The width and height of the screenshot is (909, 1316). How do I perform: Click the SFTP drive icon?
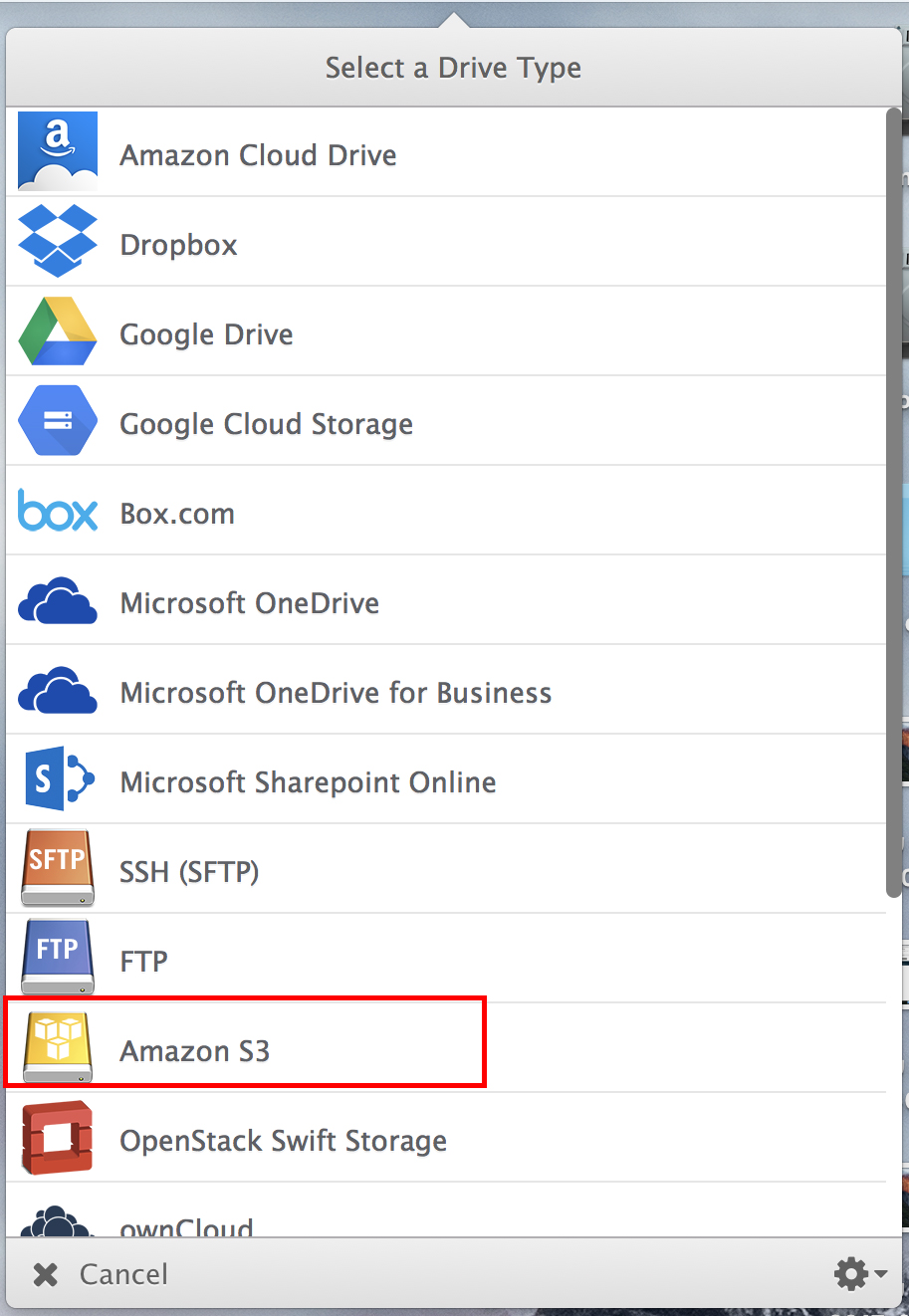coord(58,868)
